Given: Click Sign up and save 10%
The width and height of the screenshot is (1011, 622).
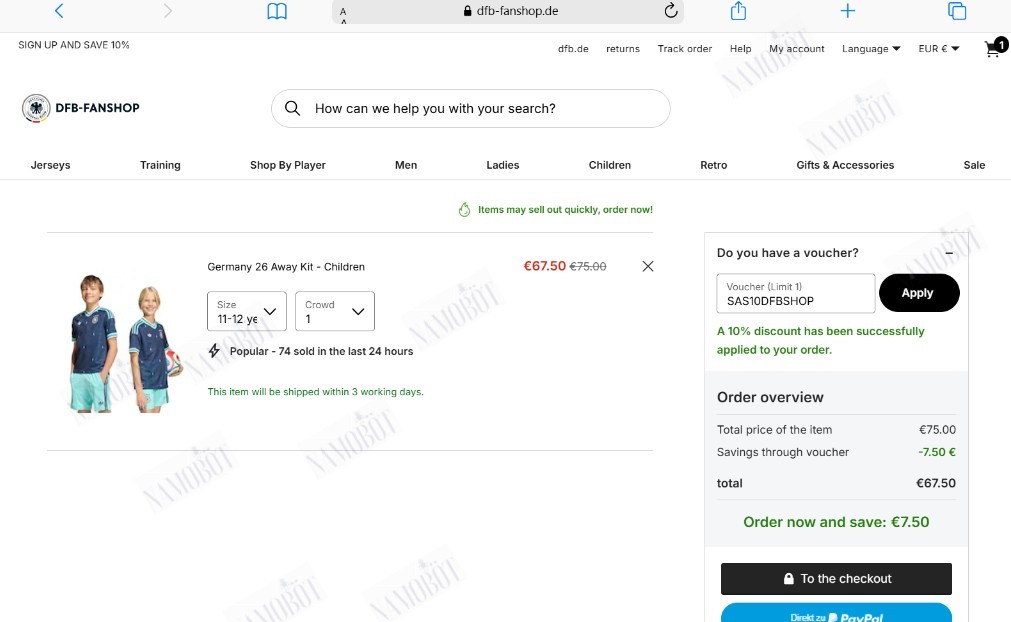Looking at the screenshot, I should pos(74,44).
